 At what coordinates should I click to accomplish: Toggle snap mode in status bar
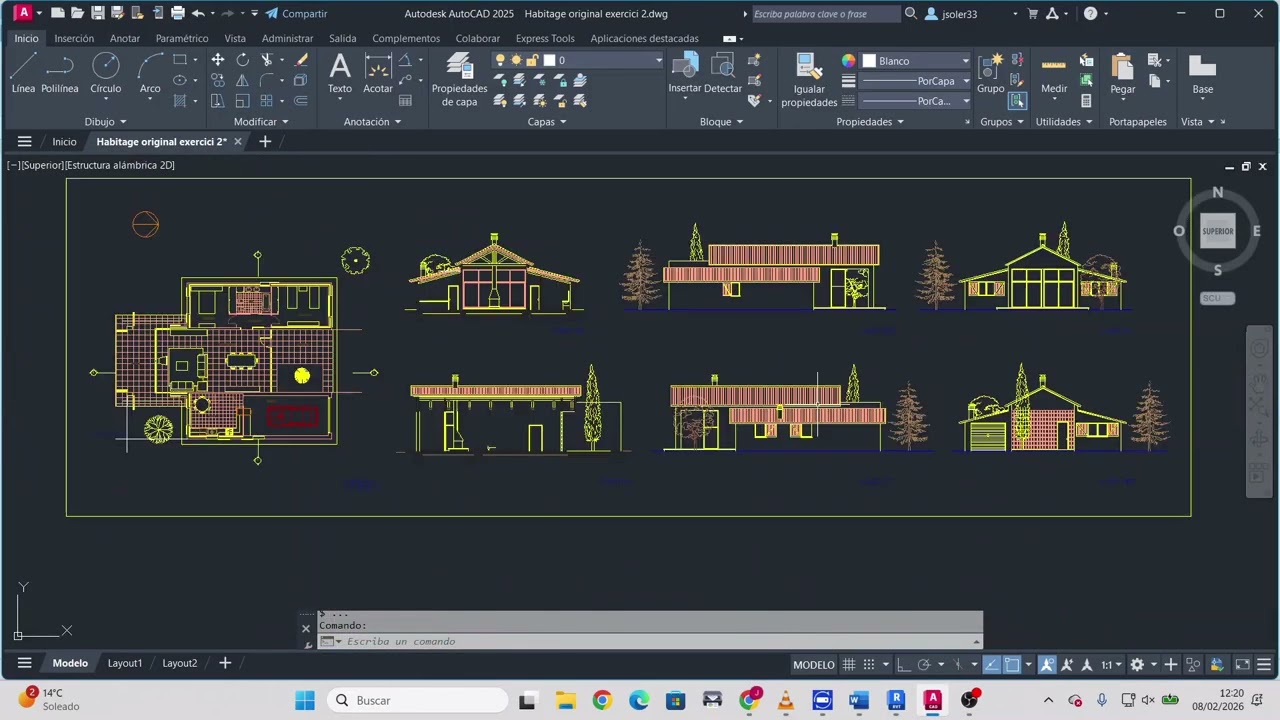pyautogui.click(x=869, y=665)
